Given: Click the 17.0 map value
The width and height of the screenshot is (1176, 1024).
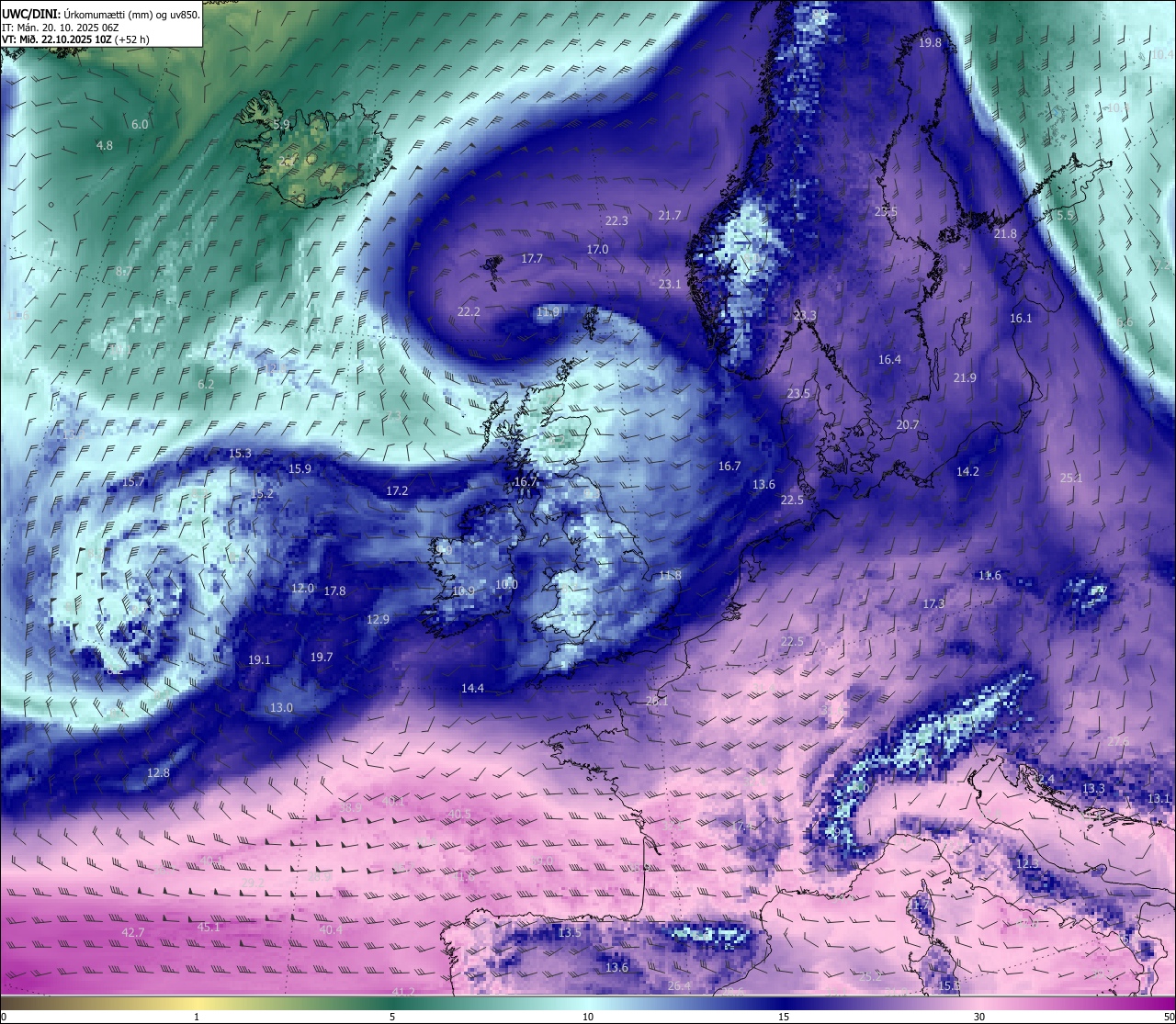Looking at the screenshot, I should (597, 249).
